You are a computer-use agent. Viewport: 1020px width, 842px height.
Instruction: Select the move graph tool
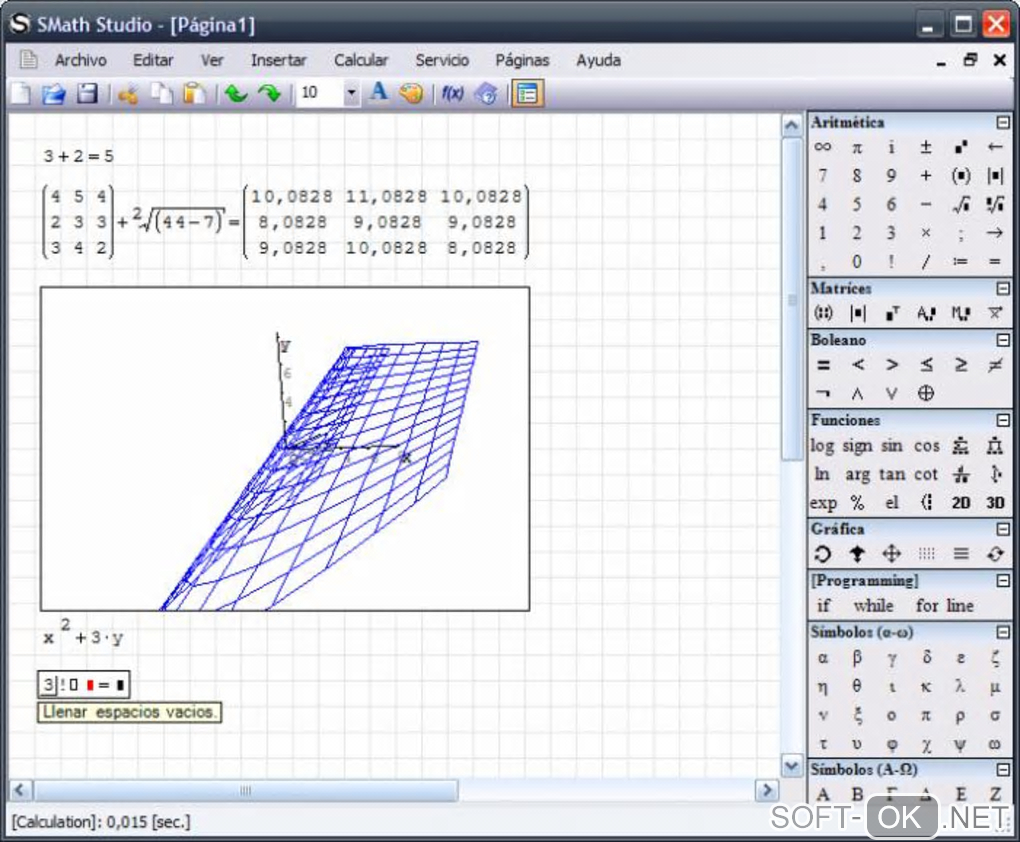(x=891, y=554)
